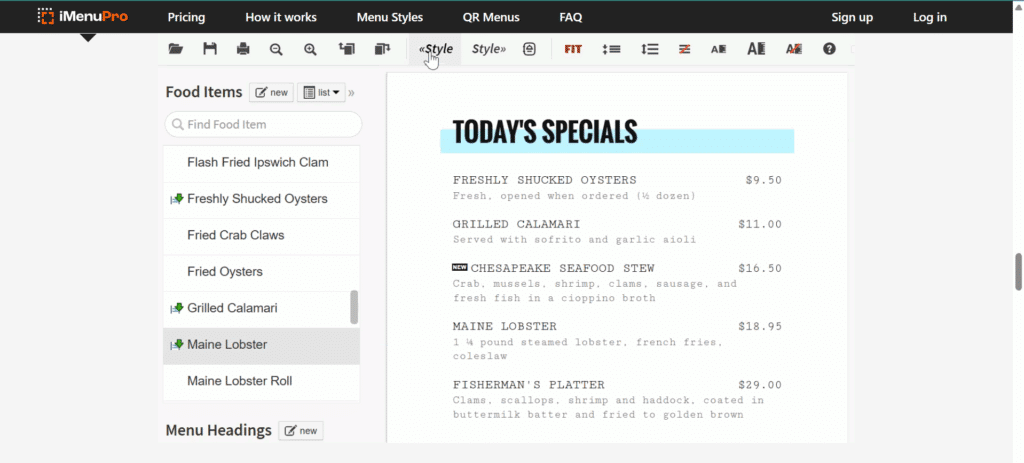
Task: Click GRILLED CALAMARI on the menu preview
Action: 517,225
